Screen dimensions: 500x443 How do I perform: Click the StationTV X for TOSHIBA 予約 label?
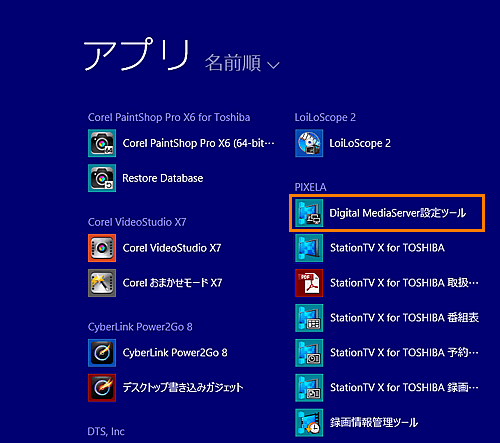(404, 353)
